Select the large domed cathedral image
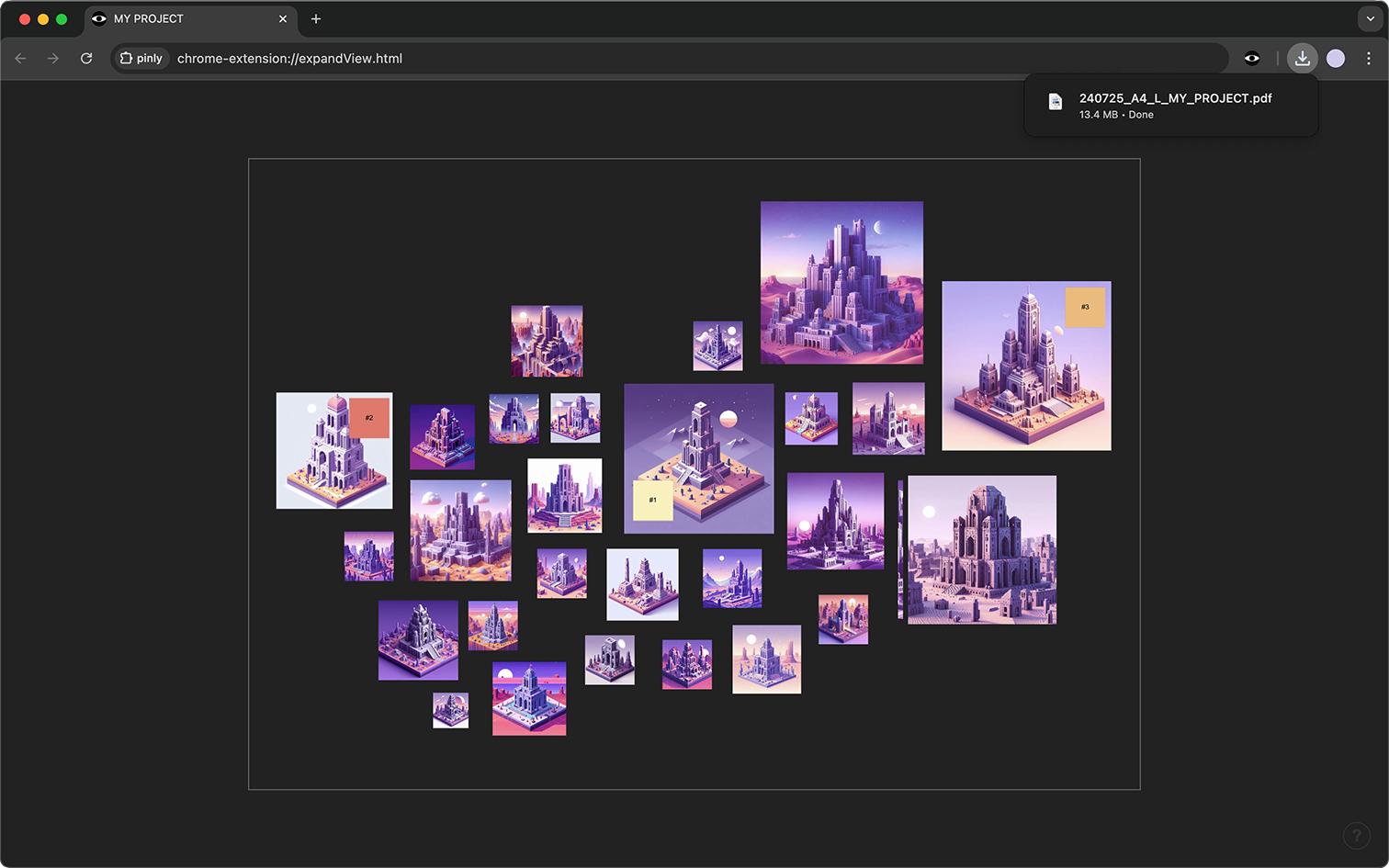This screenshot has width=1389, height=868. click(x=981, y=549)
